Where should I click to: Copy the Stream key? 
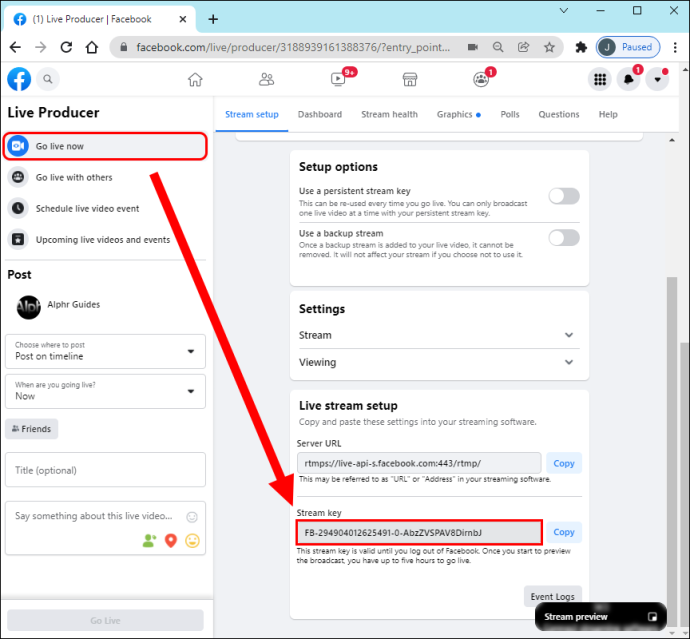pos(564,532)
